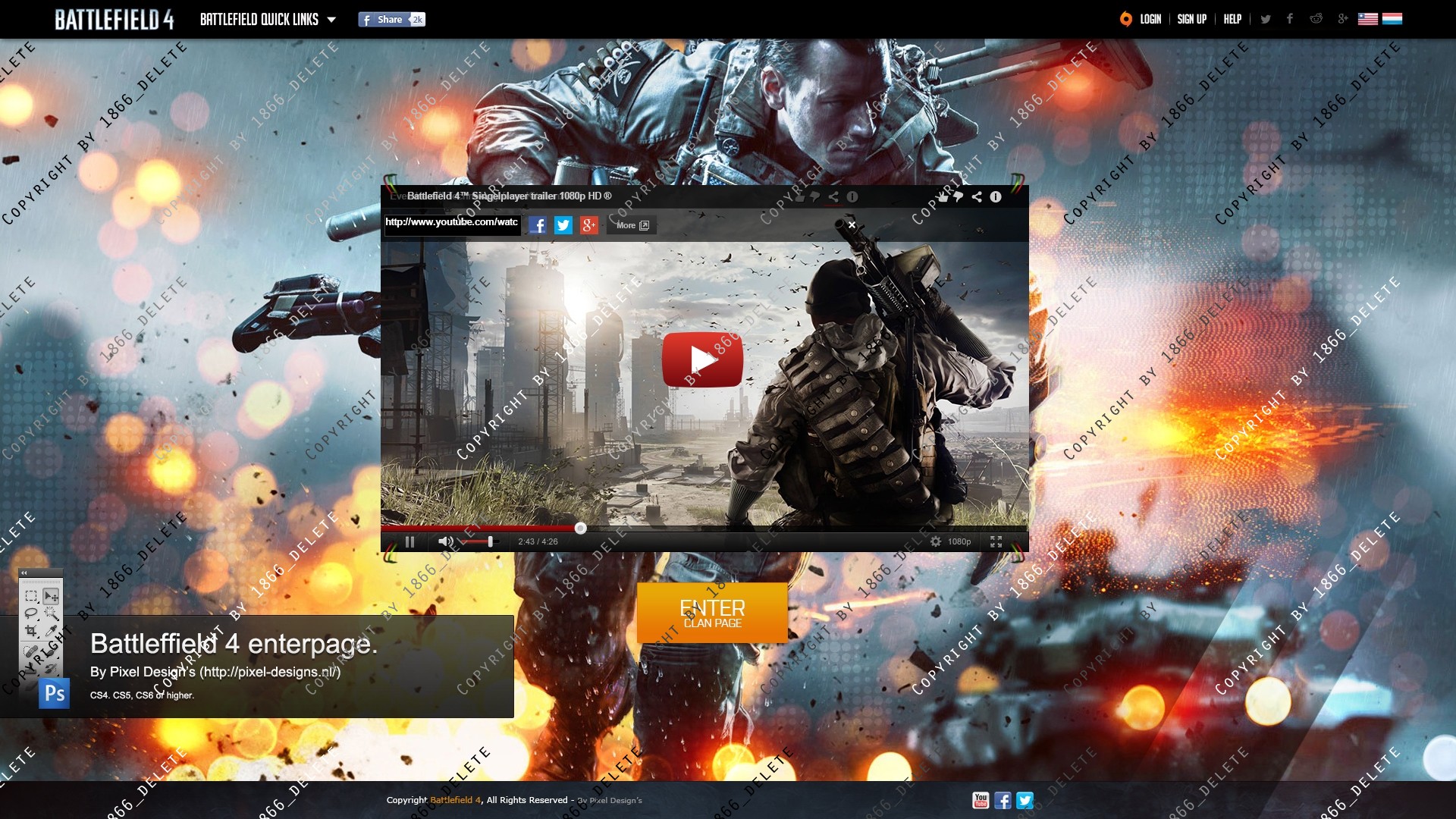Image resolution: width=1456 pixels, height=819 pixels.
Task: Click the By Pixel Design's footer text
Action: [610, 800]
